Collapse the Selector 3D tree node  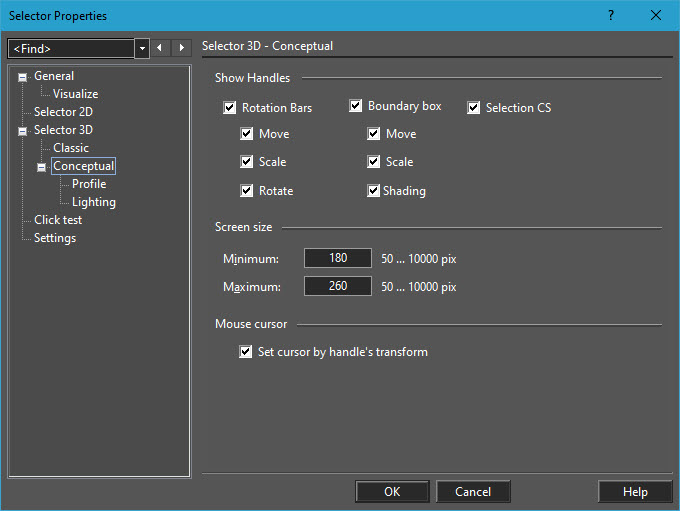tap(22, 131)
